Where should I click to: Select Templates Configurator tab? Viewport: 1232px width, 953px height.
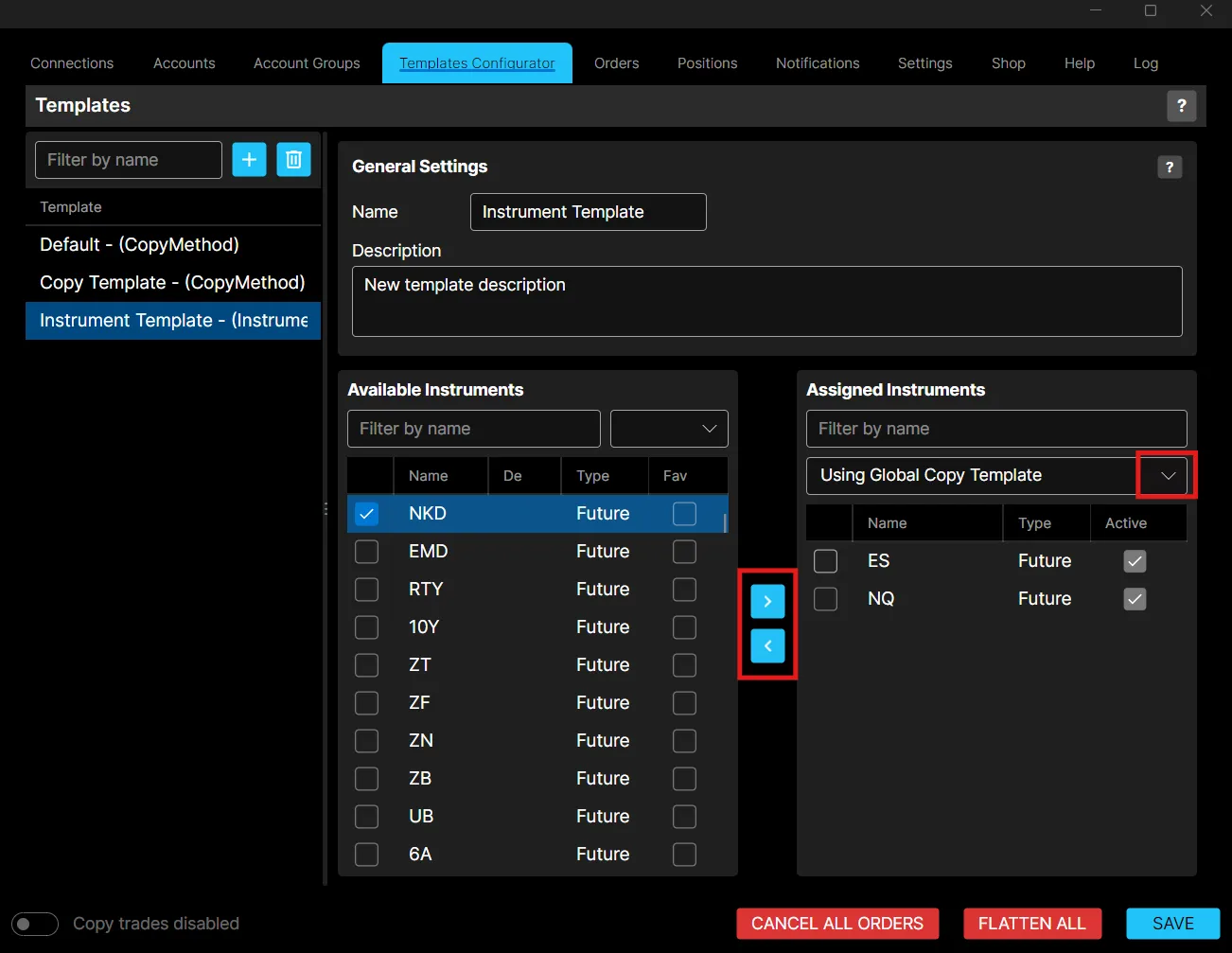[477, 63]
